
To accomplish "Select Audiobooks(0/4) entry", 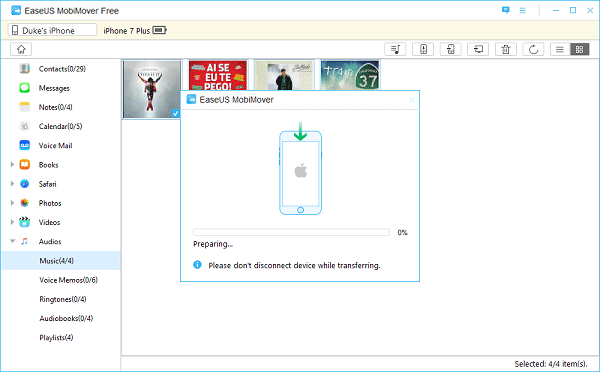I will [x=66, y=318].
